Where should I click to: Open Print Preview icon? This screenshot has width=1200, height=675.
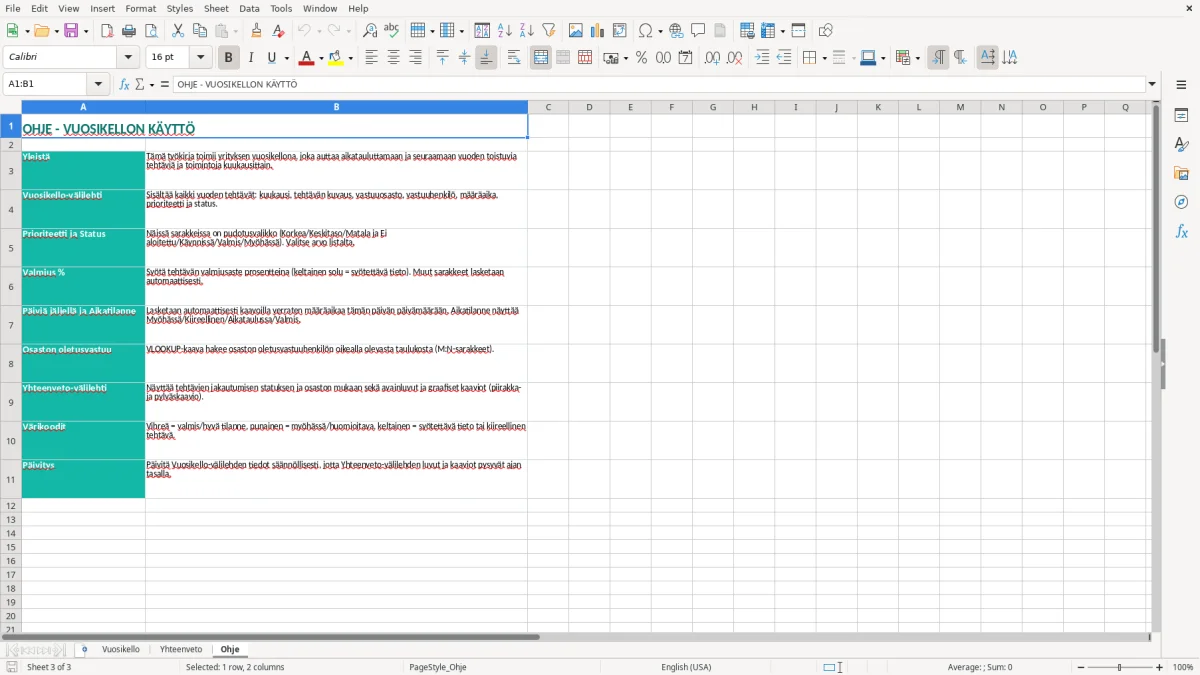coord(150,31)
